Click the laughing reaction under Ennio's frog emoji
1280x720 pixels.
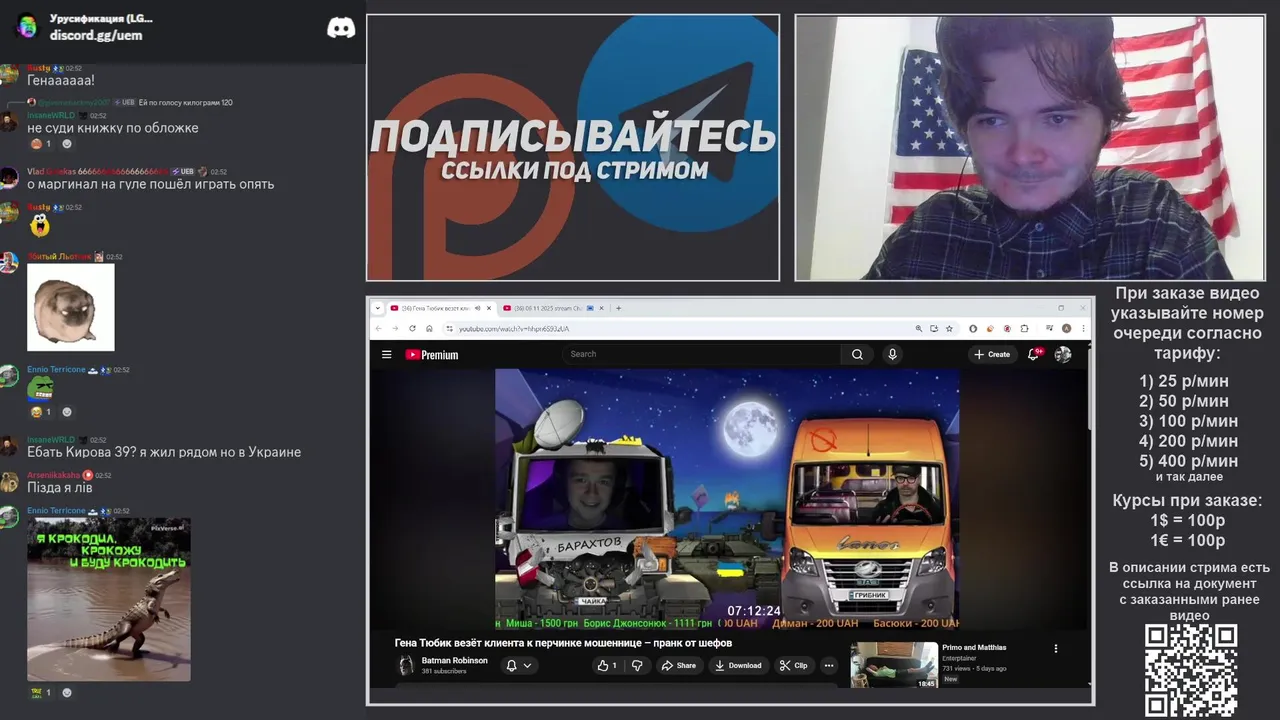pos(41,412)
